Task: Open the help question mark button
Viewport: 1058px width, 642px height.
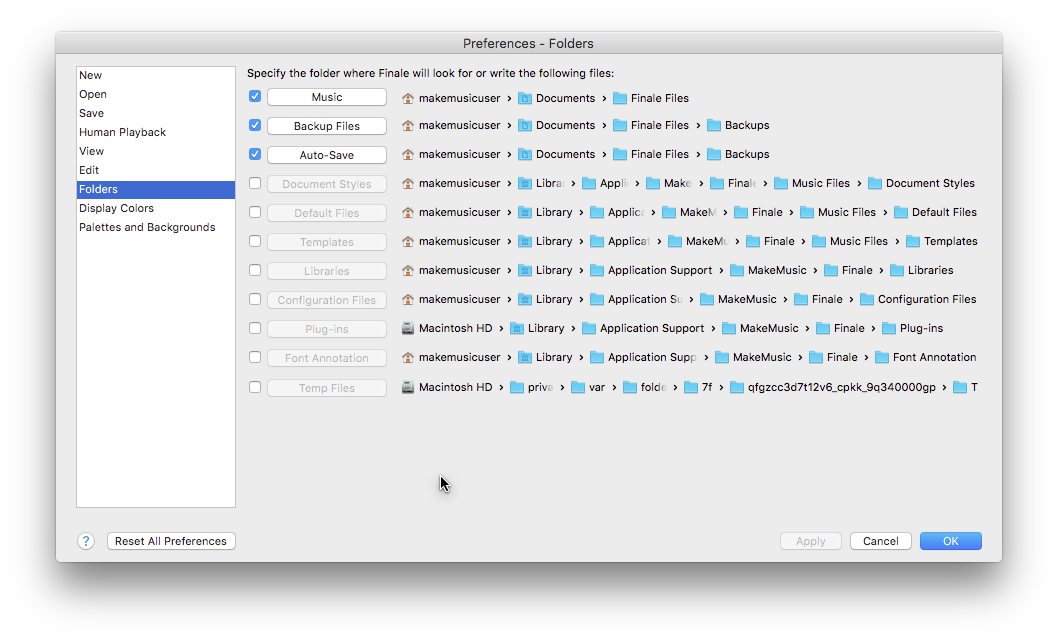Action: (x=85, y=541)
